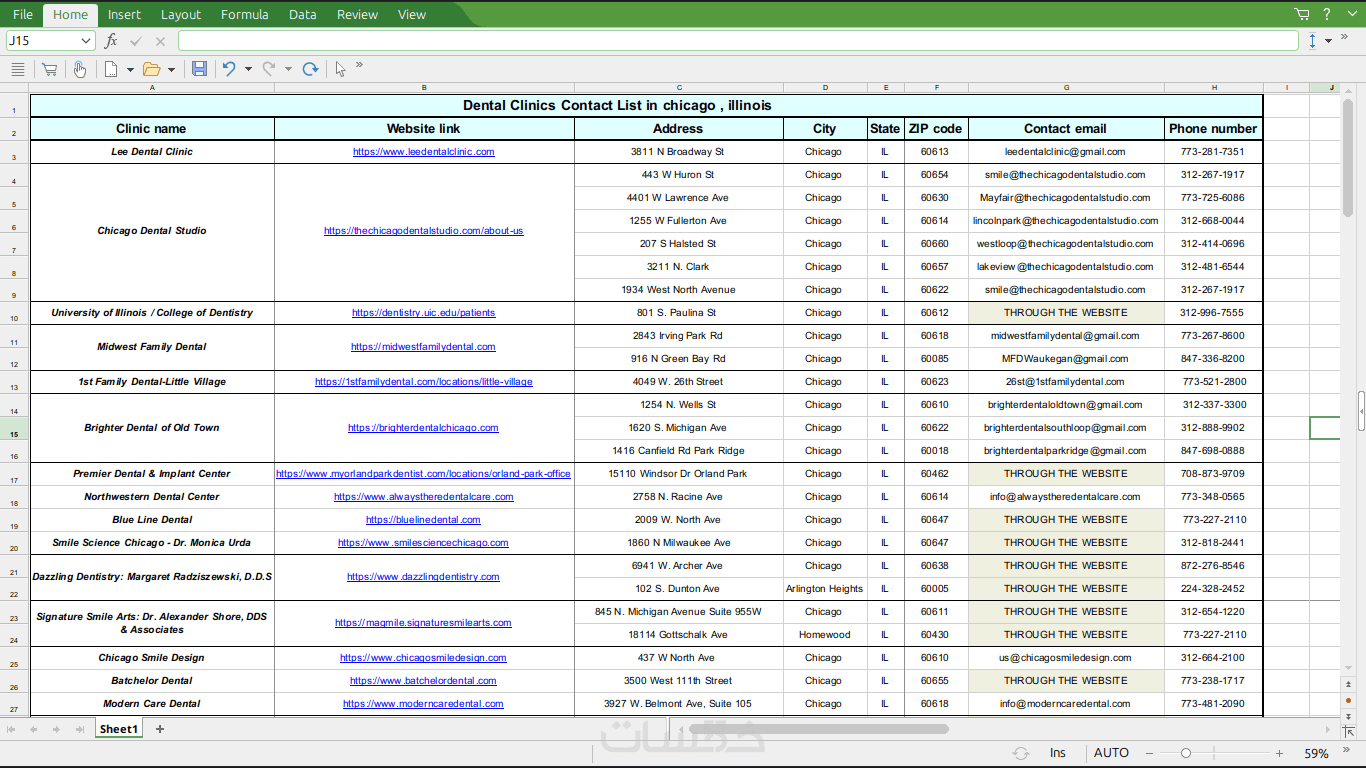The height and width of the screenshot is (768, 1366).
Task: Open the dentistry.uic.edu/patients link
Action: point(424,313)
